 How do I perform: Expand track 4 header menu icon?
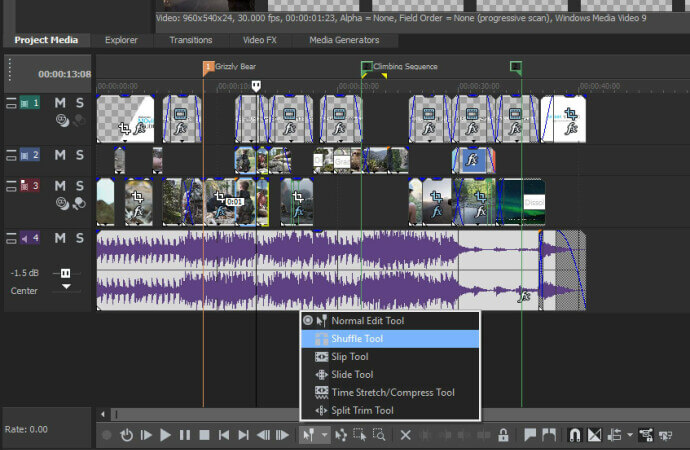12,238
